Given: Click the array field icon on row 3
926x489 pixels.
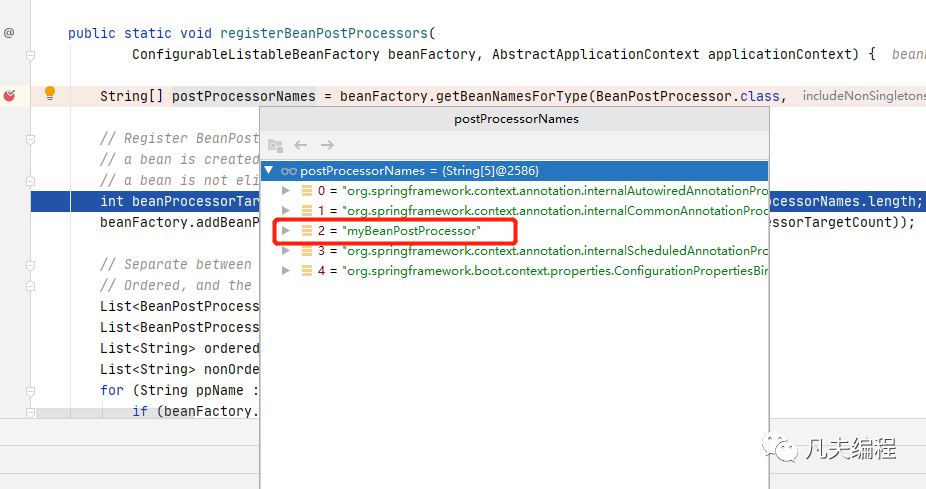Looking at the screenshot, I should coord(307,251).
